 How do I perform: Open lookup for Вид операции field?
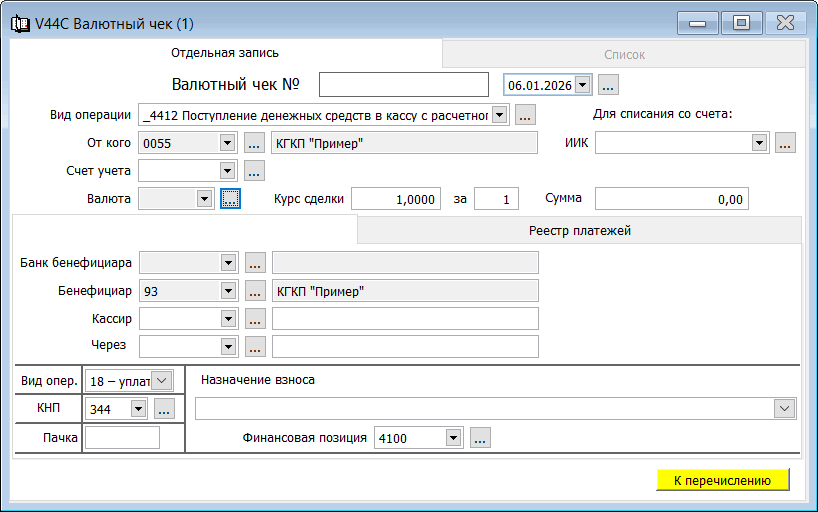526,115
